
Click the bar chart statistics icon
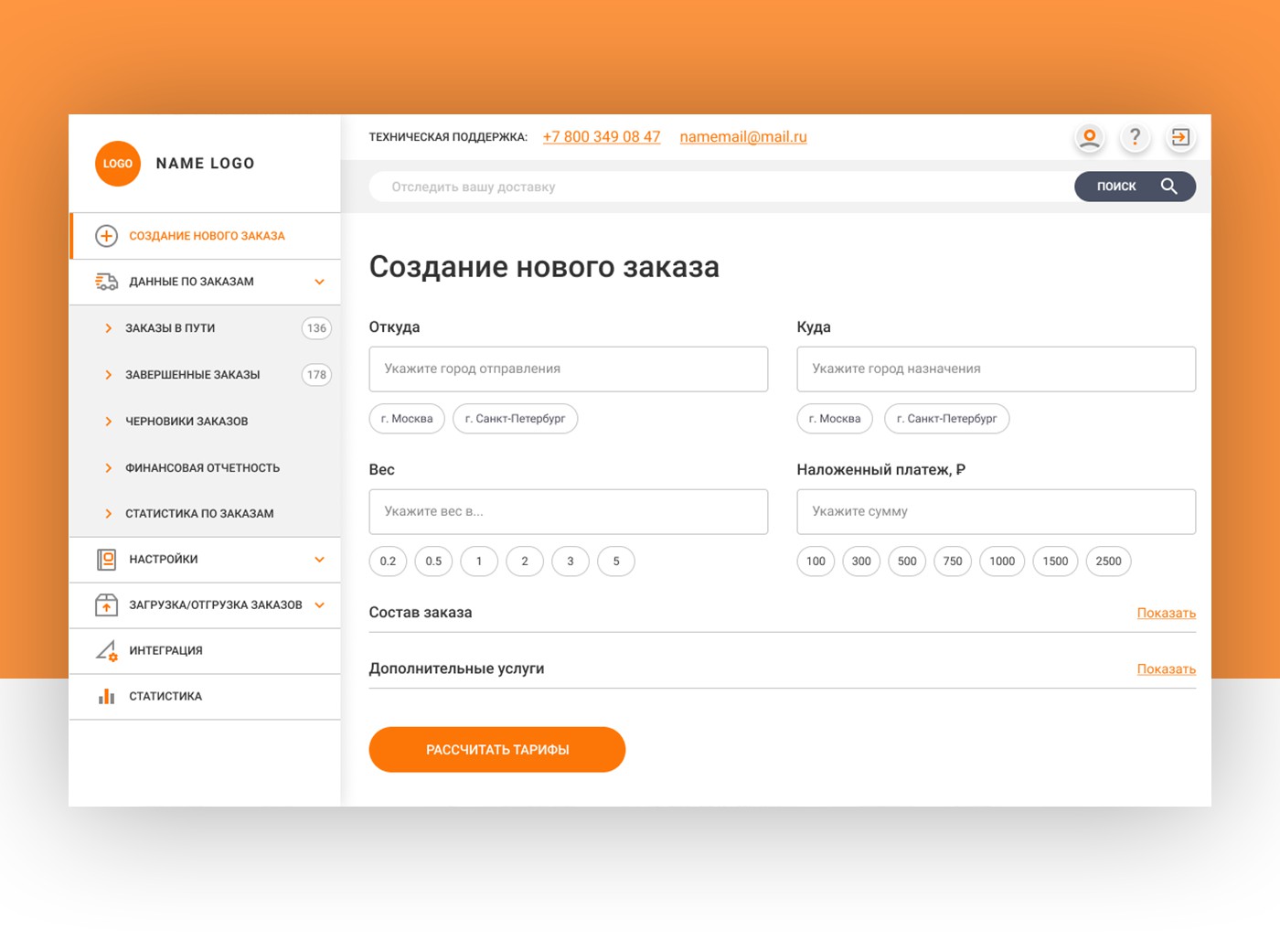tap(107, 696)
